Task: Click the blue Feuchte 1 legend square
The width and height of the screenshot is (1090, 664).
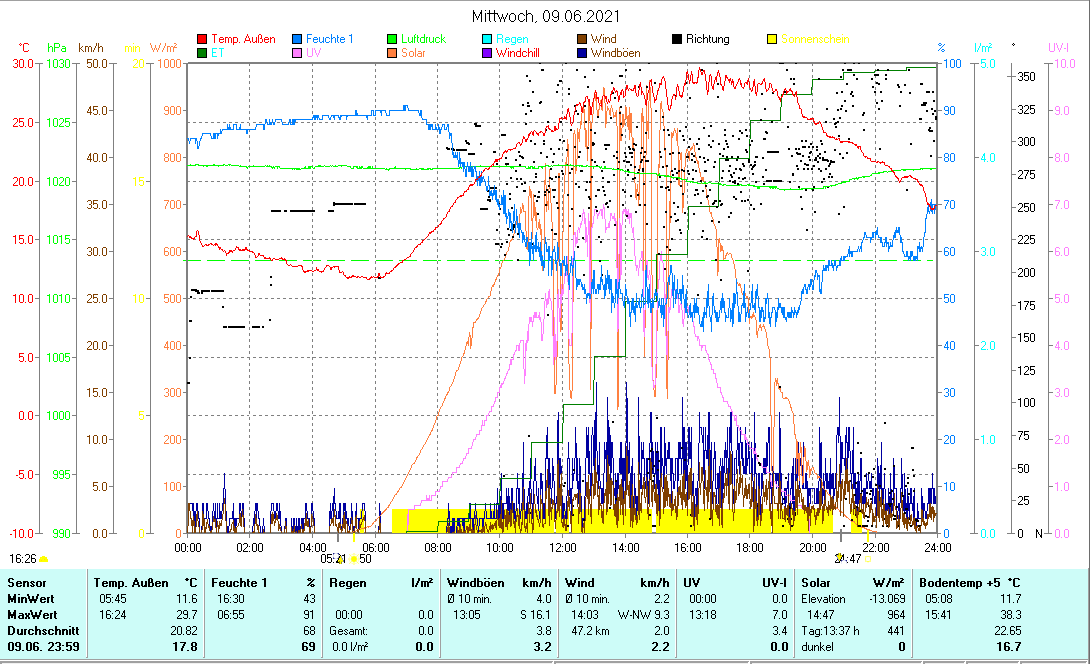Action: point(298,39)
